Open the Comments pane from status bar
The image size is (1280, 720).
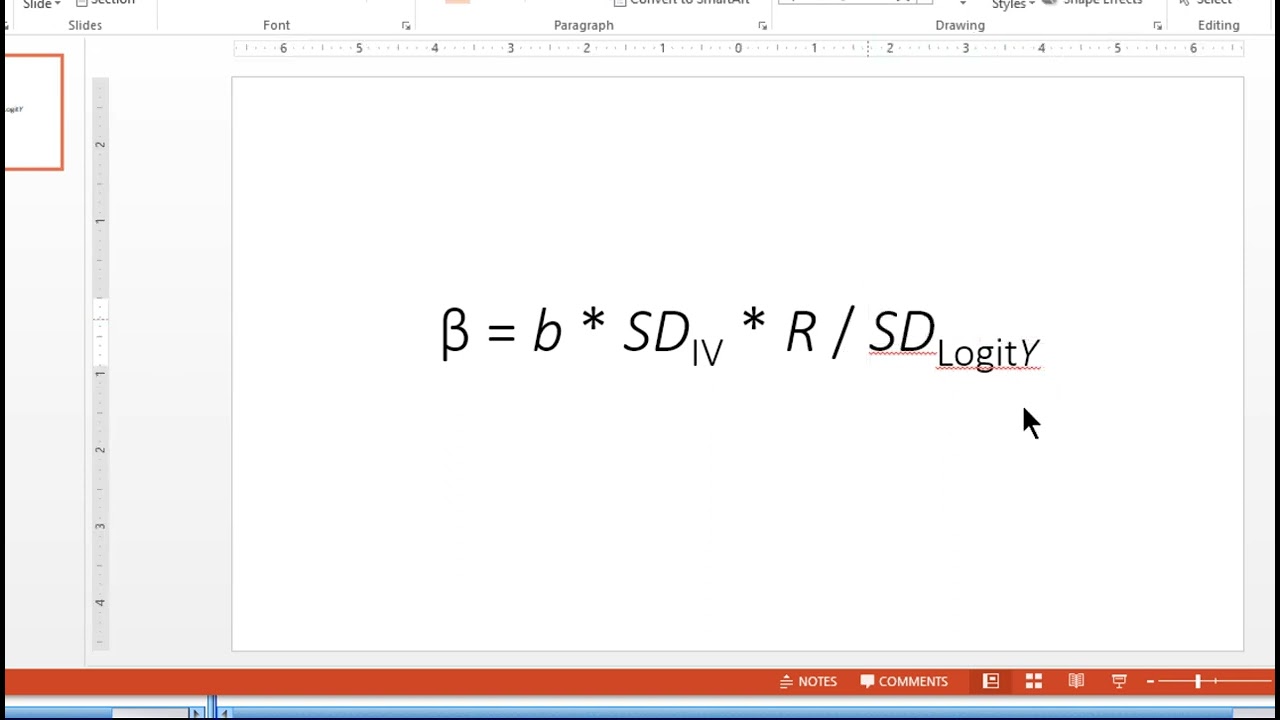click(904, 681)
